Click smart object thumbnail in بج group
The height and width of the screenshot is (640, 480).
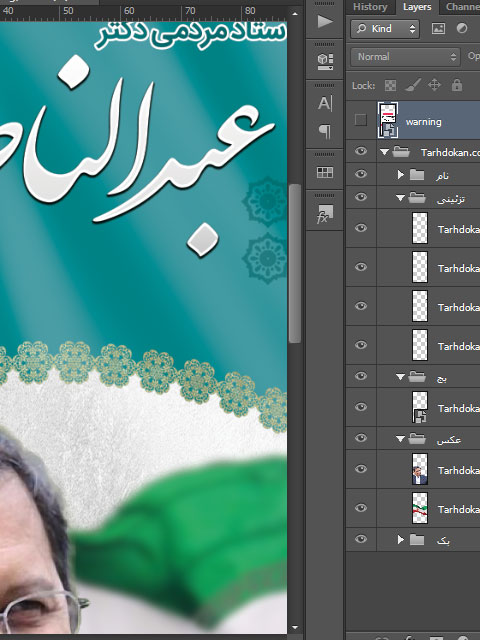[420, 407]
